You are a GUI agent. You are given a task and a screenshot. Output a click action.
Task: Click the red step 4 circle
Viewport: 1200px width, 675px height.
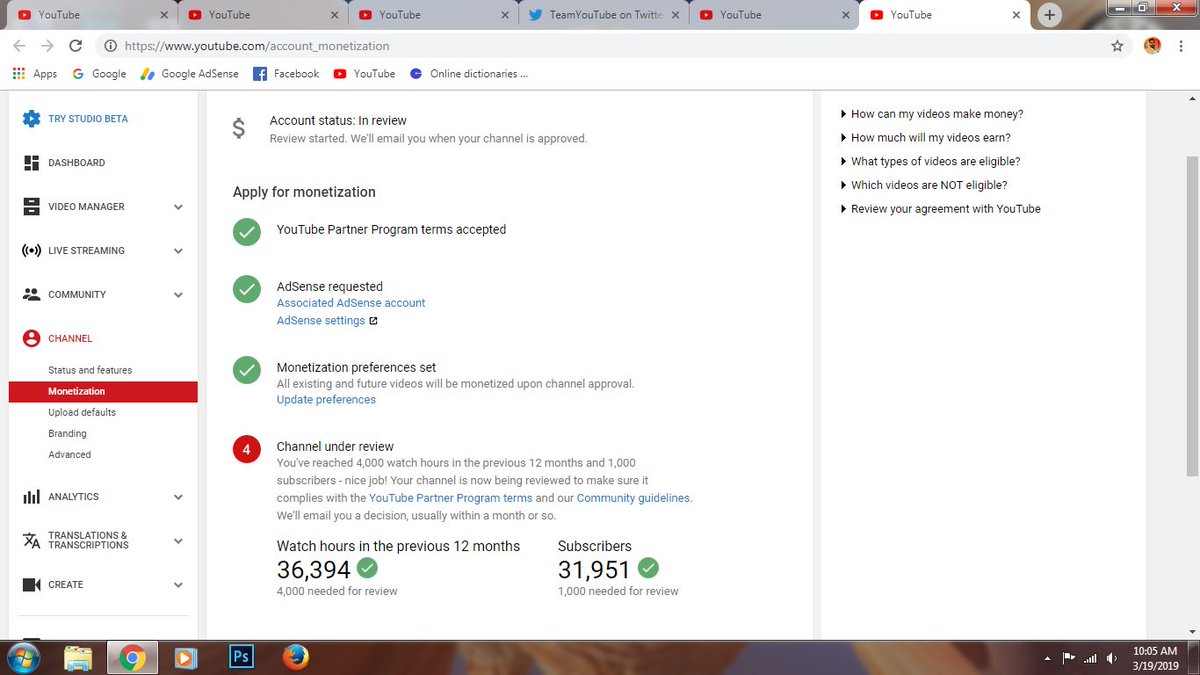pyautogui.click(x=246, y=450)
